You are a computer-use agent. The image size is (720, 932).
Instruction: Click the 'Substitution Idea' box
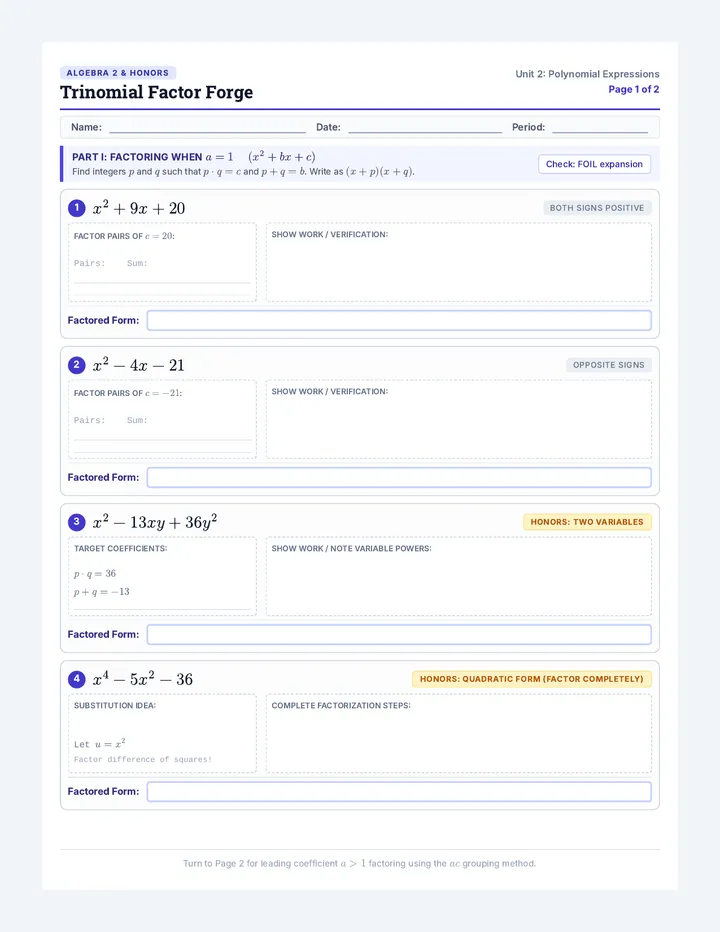point(162,733)
